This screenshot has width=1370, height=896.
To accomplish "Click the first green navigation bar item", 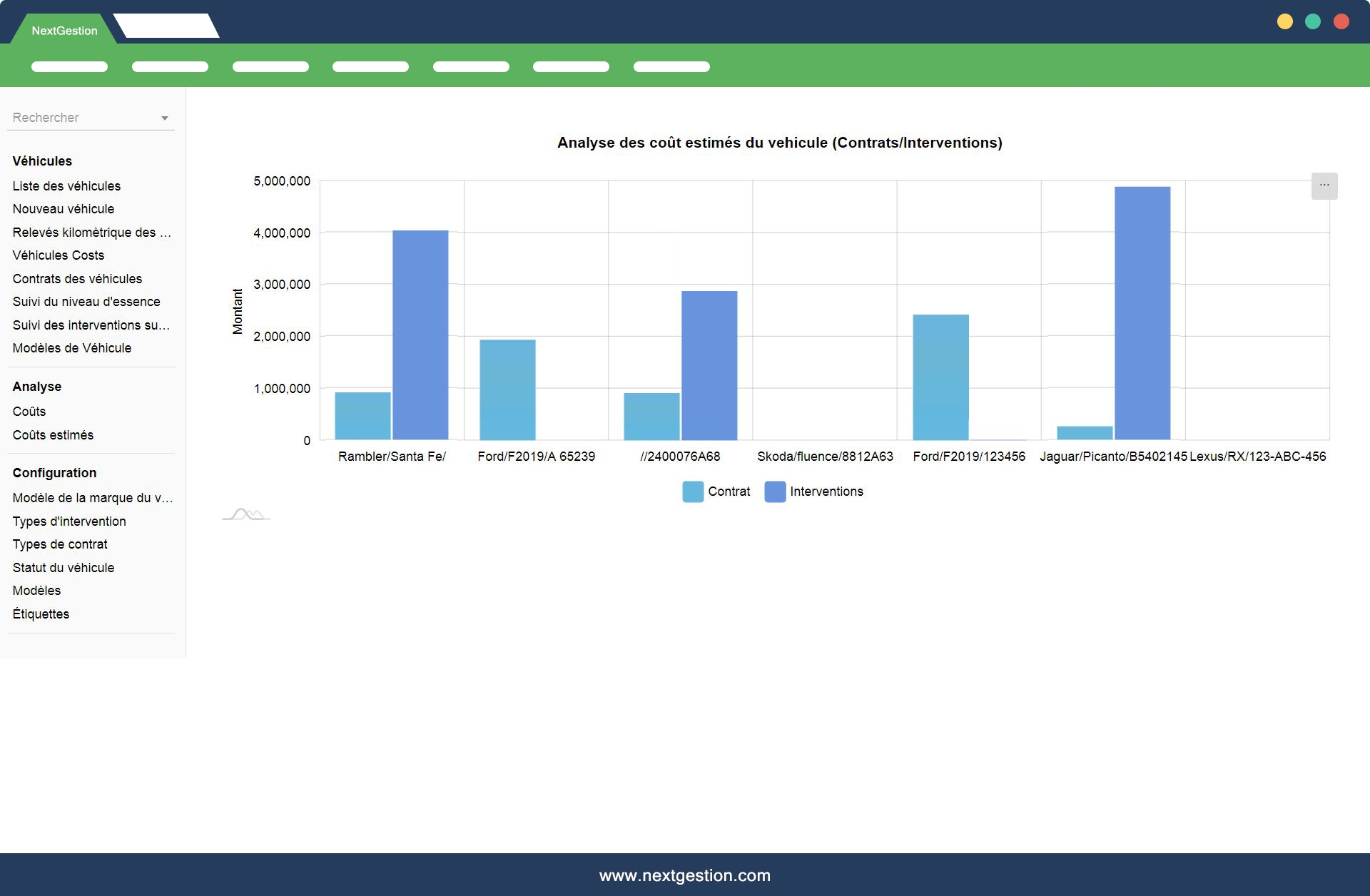I will pos(69,67).
